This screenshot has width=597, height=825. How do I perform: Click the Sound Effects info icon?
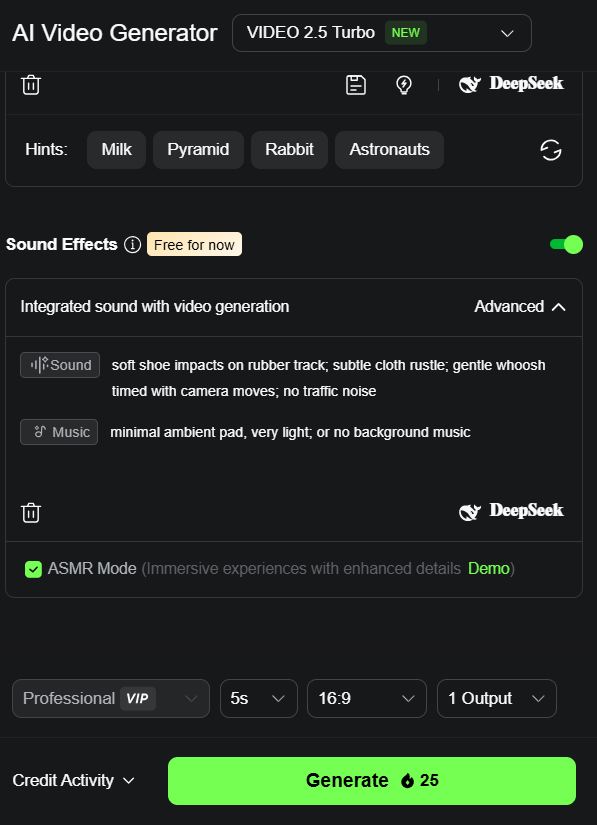(133, 245)
